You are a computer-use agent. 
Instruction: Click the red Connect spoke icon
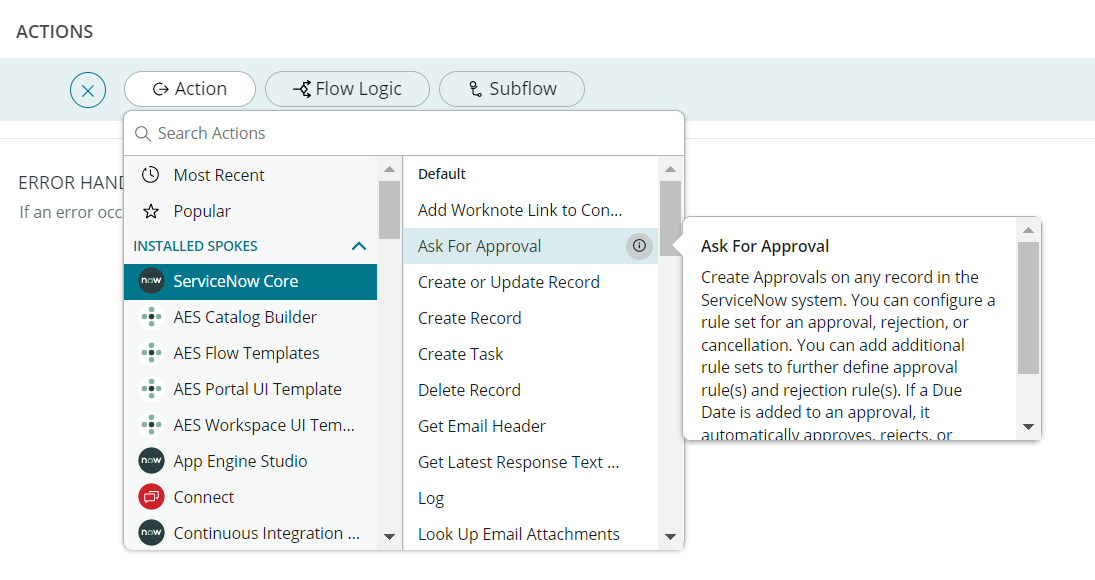point(151,497)
